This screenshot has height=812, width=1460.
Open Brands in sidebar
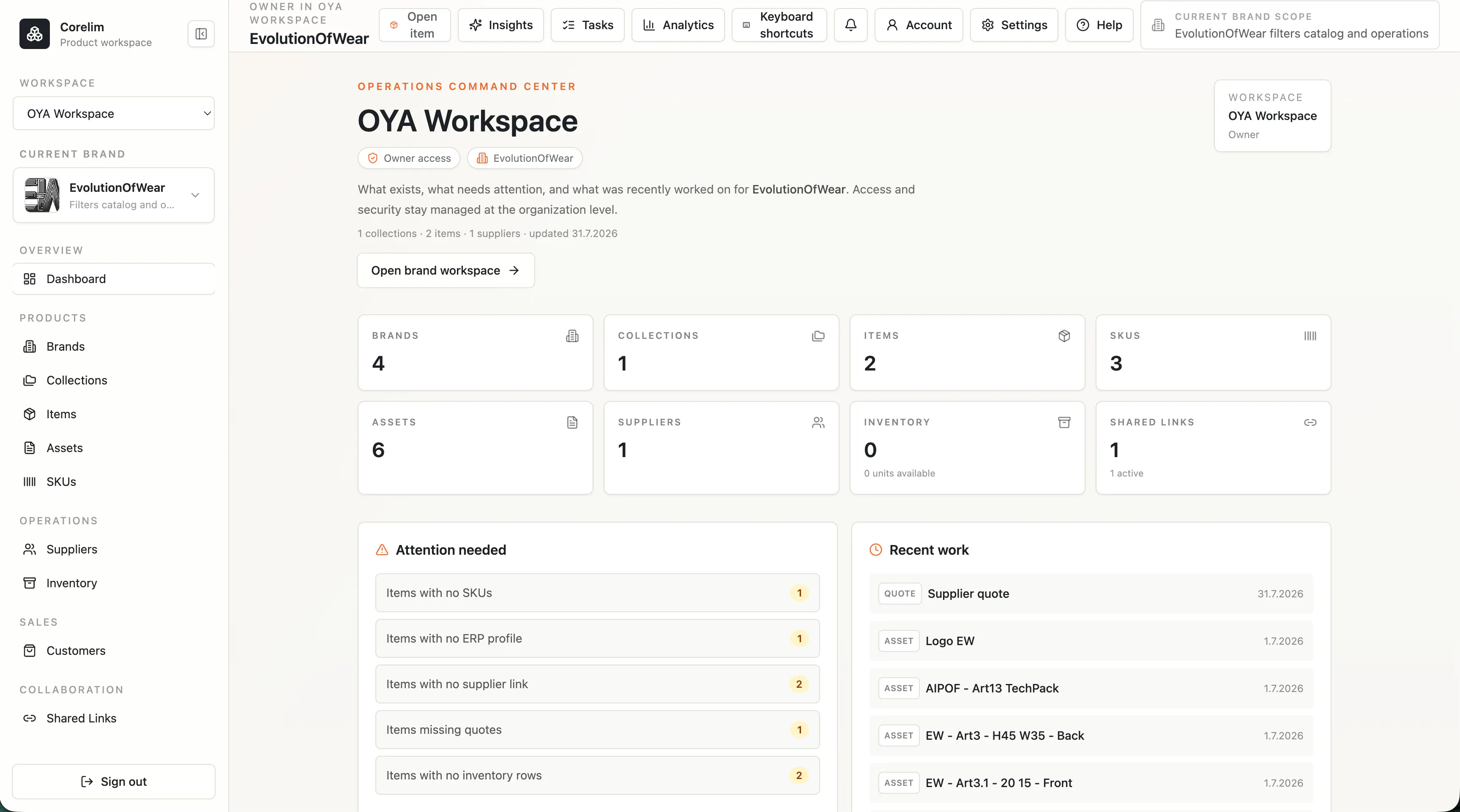(114, 347)
